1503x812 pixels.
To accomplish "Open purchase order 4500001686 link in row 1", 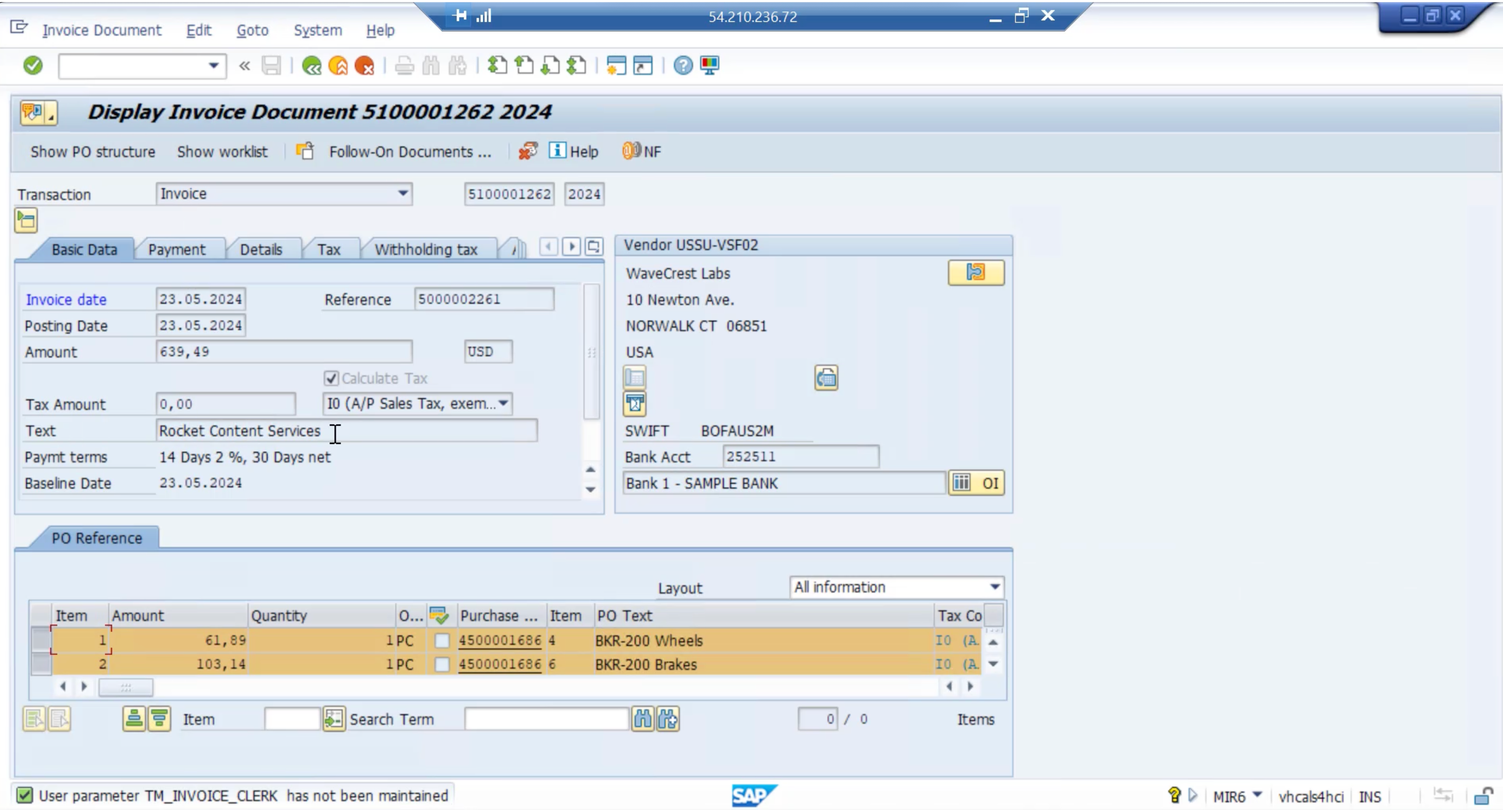I will (x=499, y=640).
